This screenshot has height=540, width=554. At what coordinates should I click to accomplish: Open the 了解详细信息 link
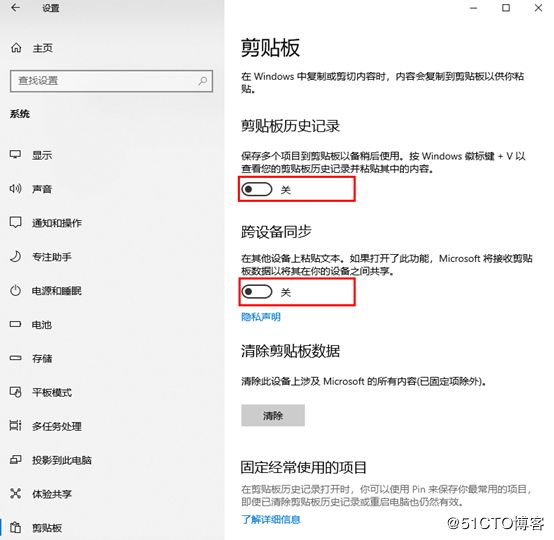(271, 519)
